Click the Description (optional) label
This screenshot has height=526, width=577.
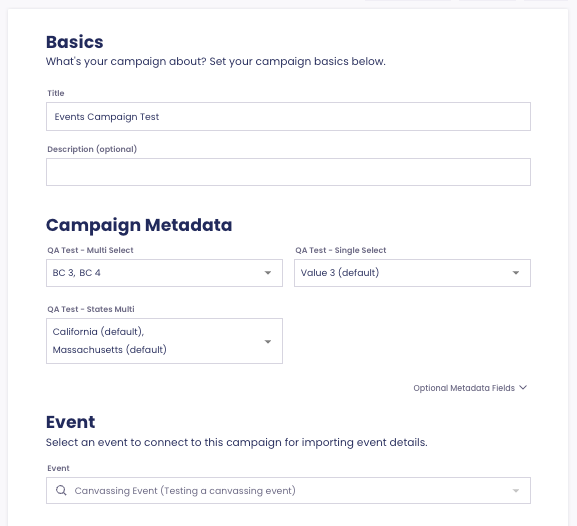click(92, 149)
